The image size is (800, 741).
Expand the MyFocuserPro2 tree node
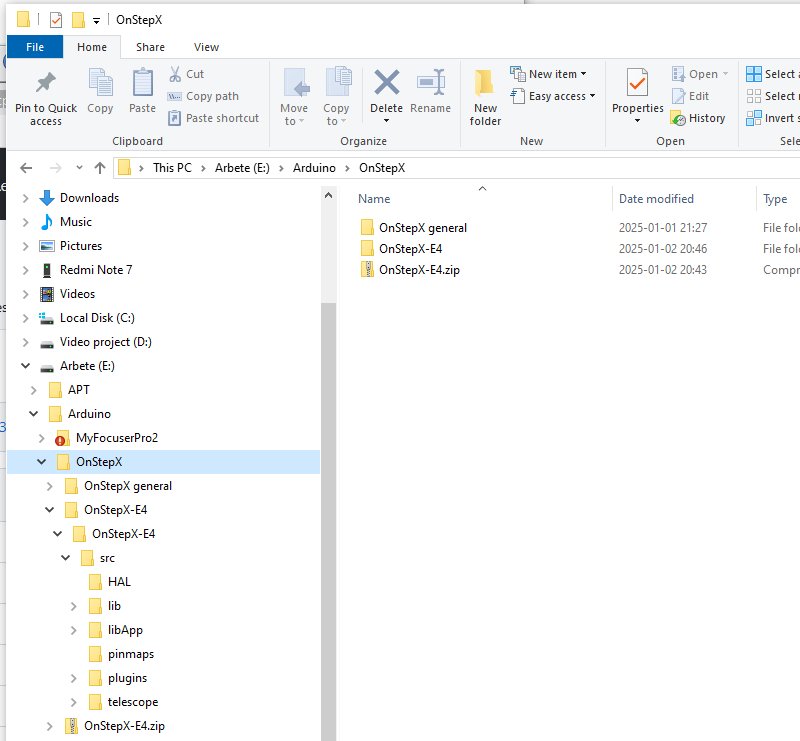pyautogui.click(x=42, y=438)
